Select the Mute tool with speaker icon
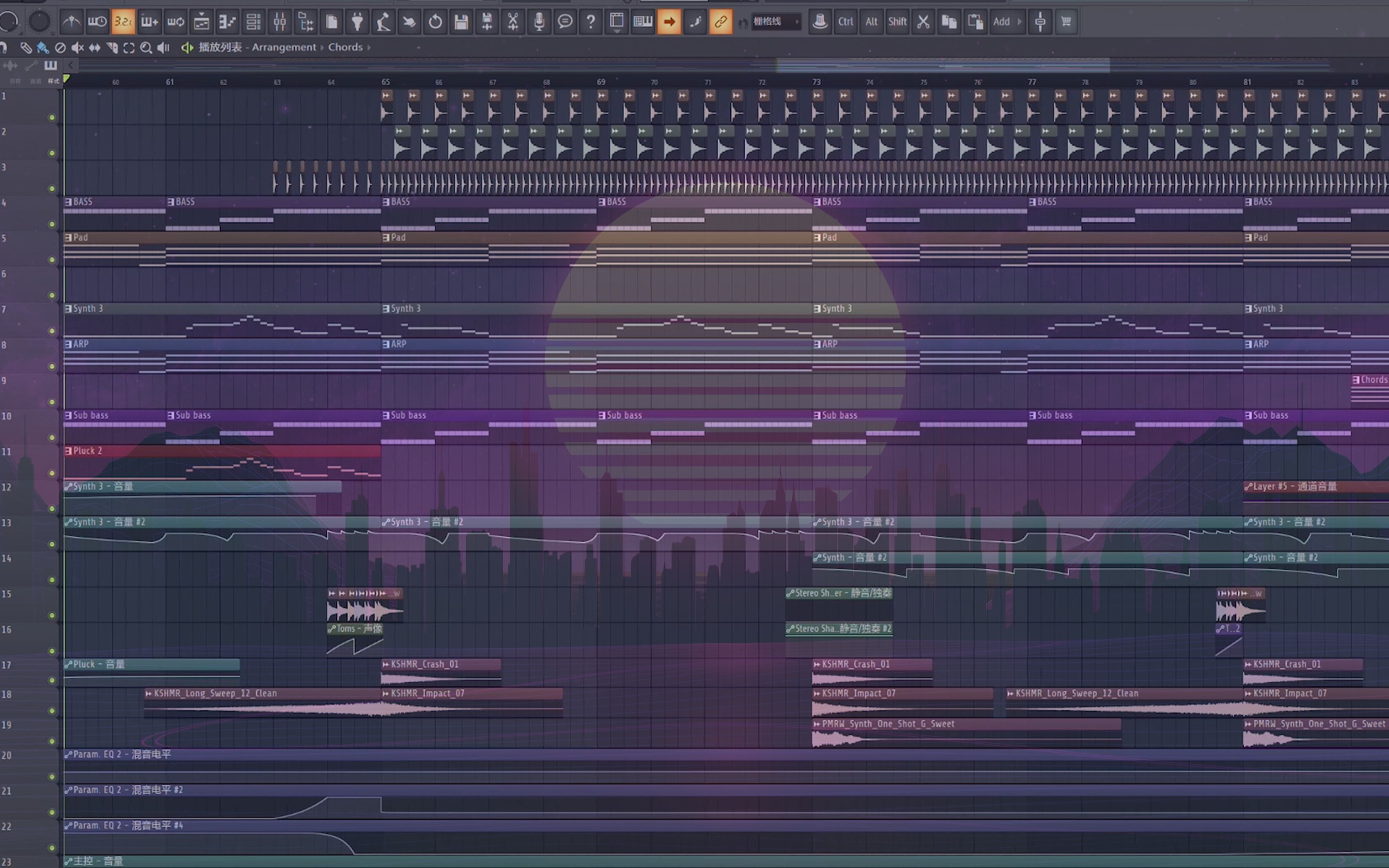This screenshot has width=1389, height=868. point(77,47)
